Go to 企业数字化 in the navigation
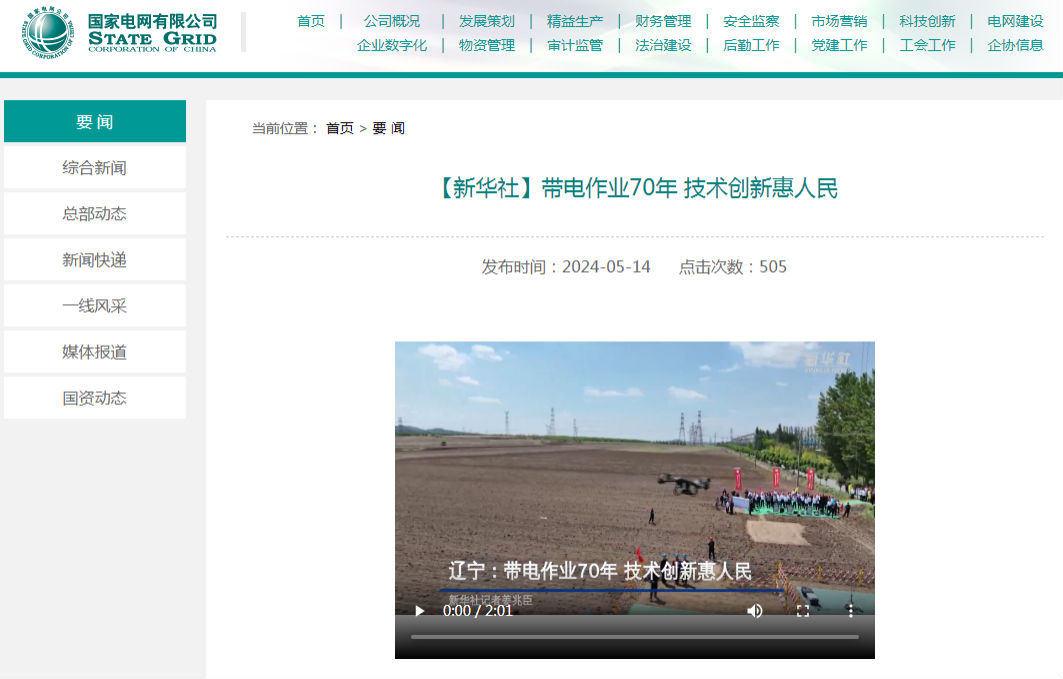This screenshot has width=1063, height=679. (392, 45)
